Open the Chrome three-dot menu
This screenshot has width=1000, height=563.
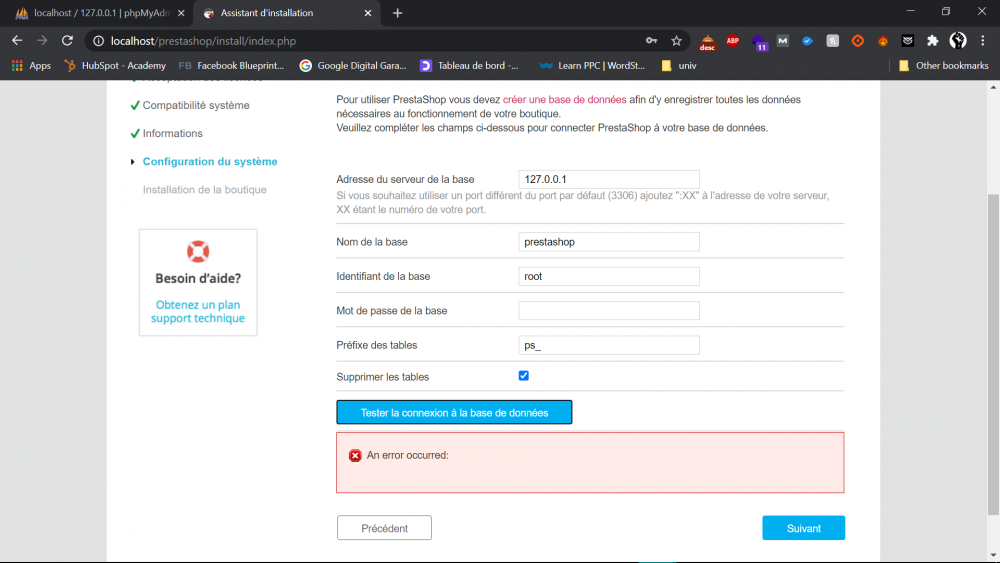point(982,41)
